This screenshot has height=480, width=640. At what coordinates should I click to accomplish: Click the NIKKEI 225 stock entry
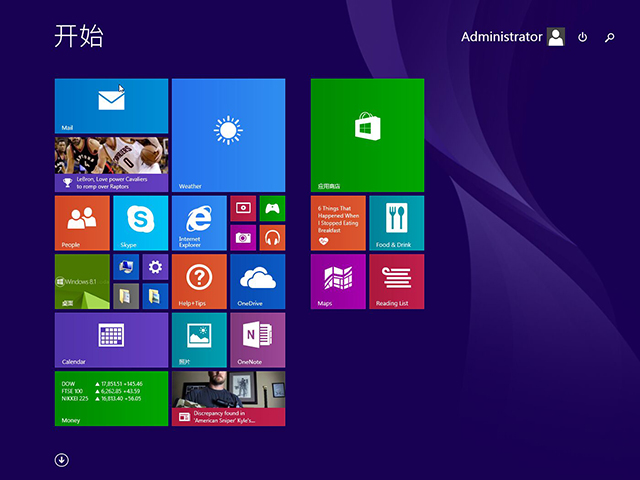pyautogui.click(x=101, y=398)
